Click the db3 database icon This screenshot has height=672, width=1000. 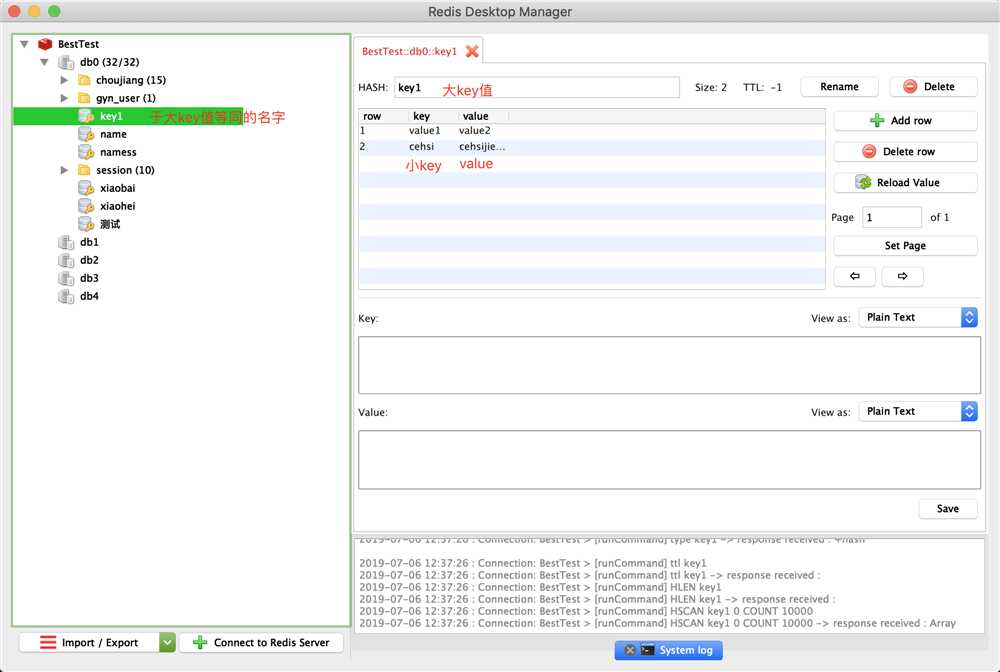coord(66,278)
